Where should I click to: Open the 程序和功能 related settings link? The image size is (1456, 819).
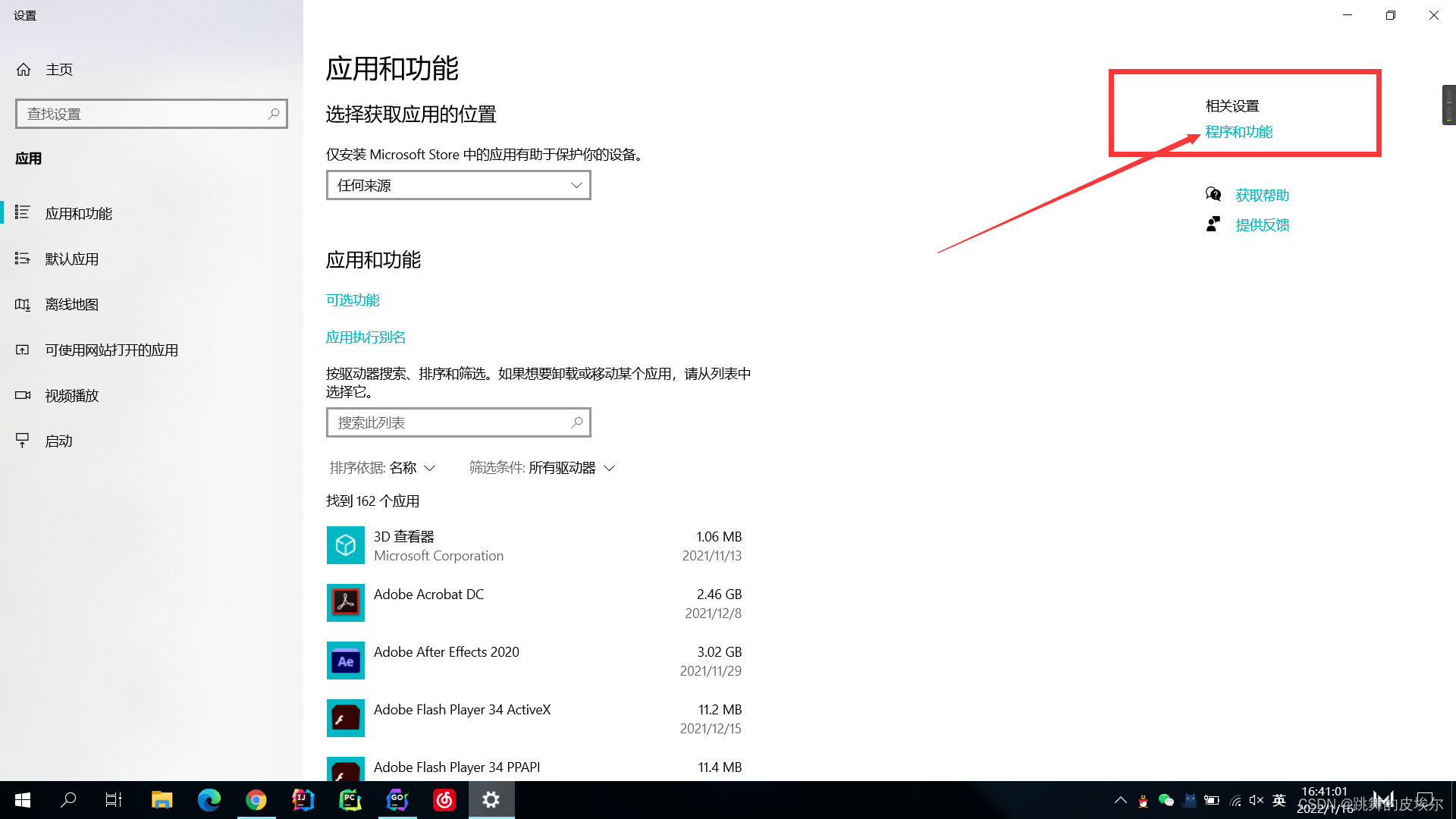pos(1238,131)
